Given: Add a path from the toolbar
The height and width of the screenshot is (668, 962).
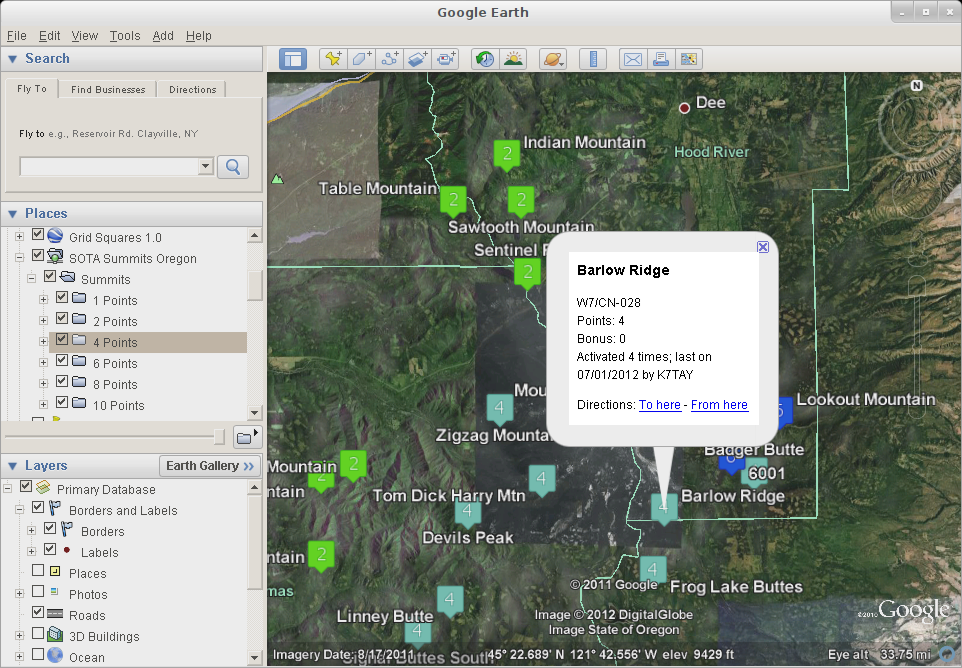Looking at the screenshot, I should pyautogui.click(x=389, y=59).
